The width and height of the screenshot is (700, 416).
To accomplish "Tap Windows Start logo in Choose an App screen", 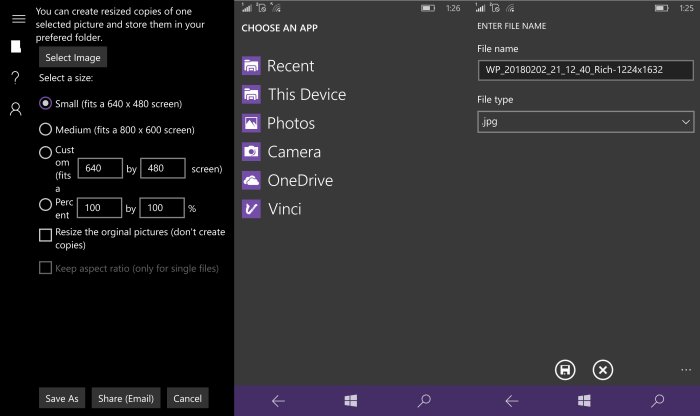I will [351, 401].
